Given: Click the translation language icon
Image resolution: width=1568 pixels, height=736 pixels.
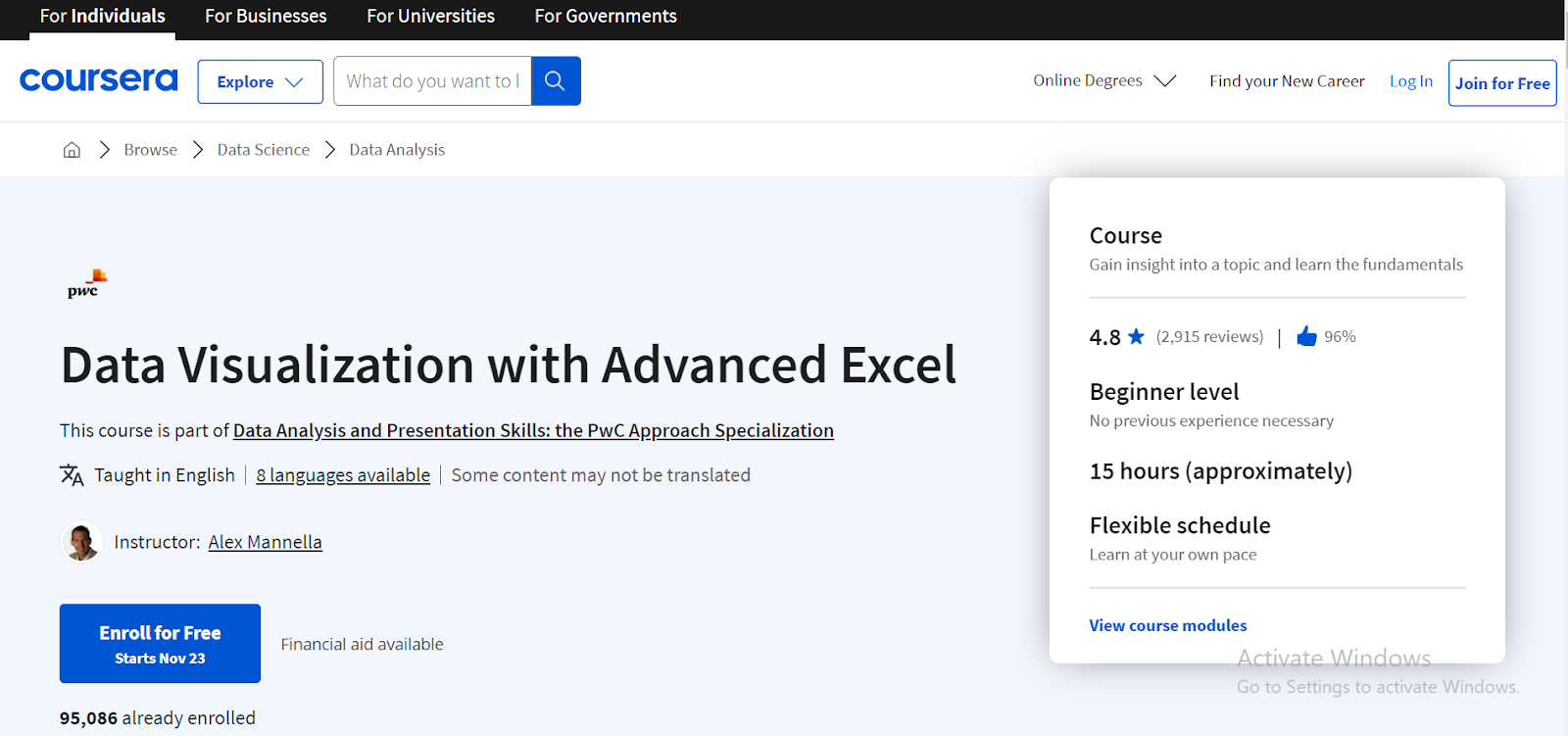Looking at the screenshot, I should [72, 475].
